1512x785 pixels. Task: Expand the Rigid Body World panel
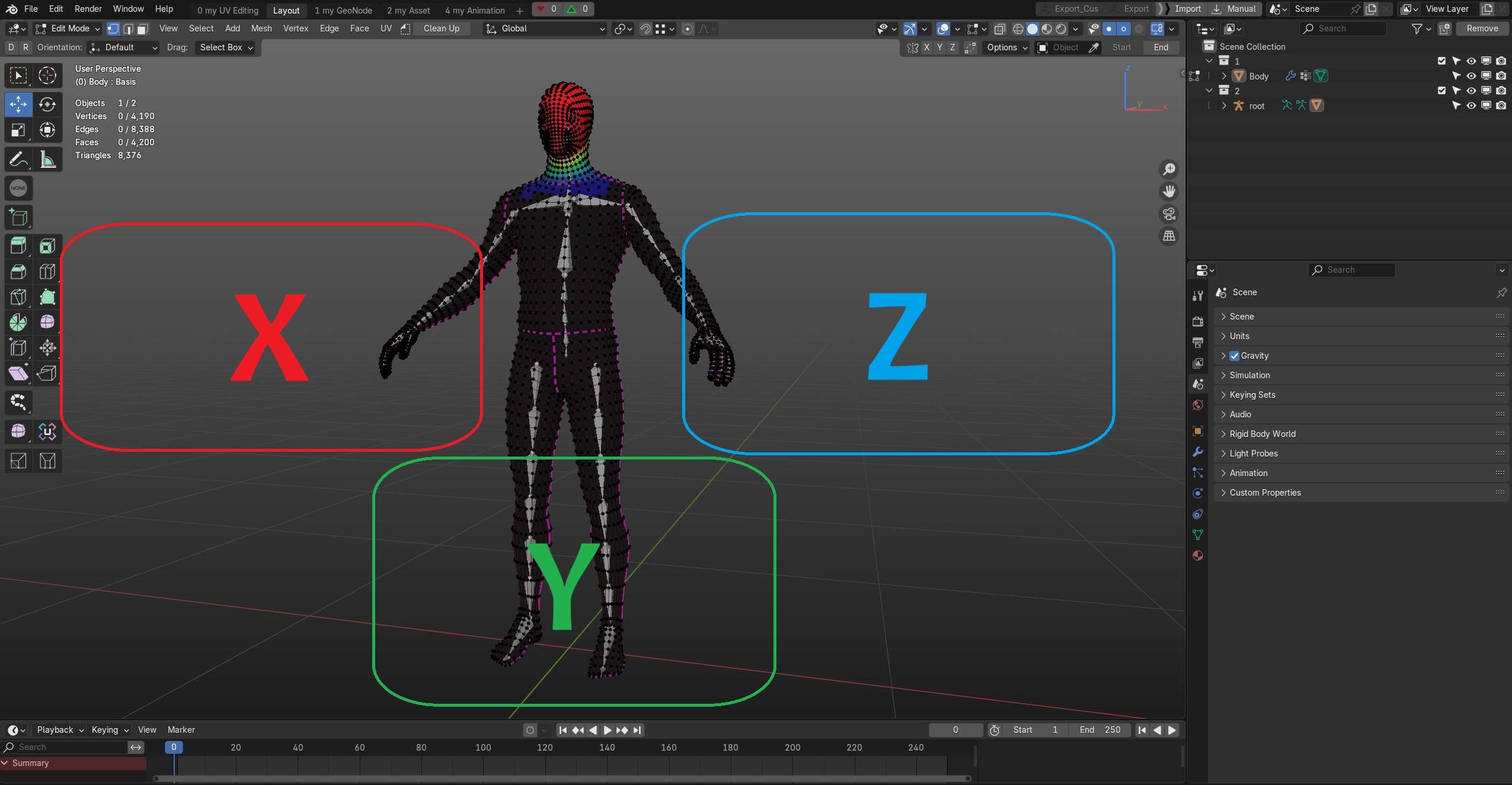pyautogui.click(x=1262, y=434)
